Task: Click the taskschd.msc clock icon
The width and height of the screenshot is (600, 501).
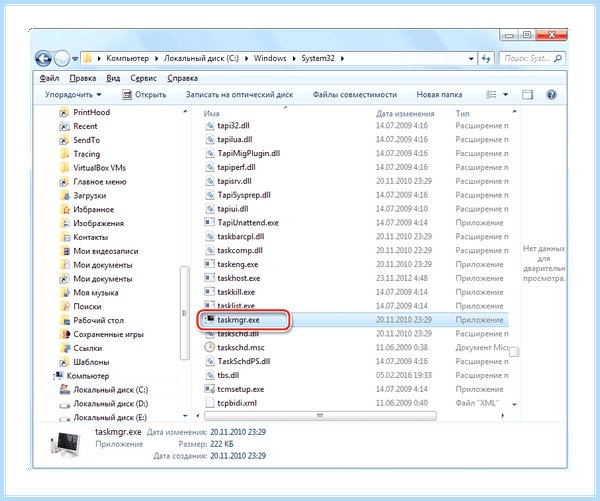Action: click(x=210, y=347)
